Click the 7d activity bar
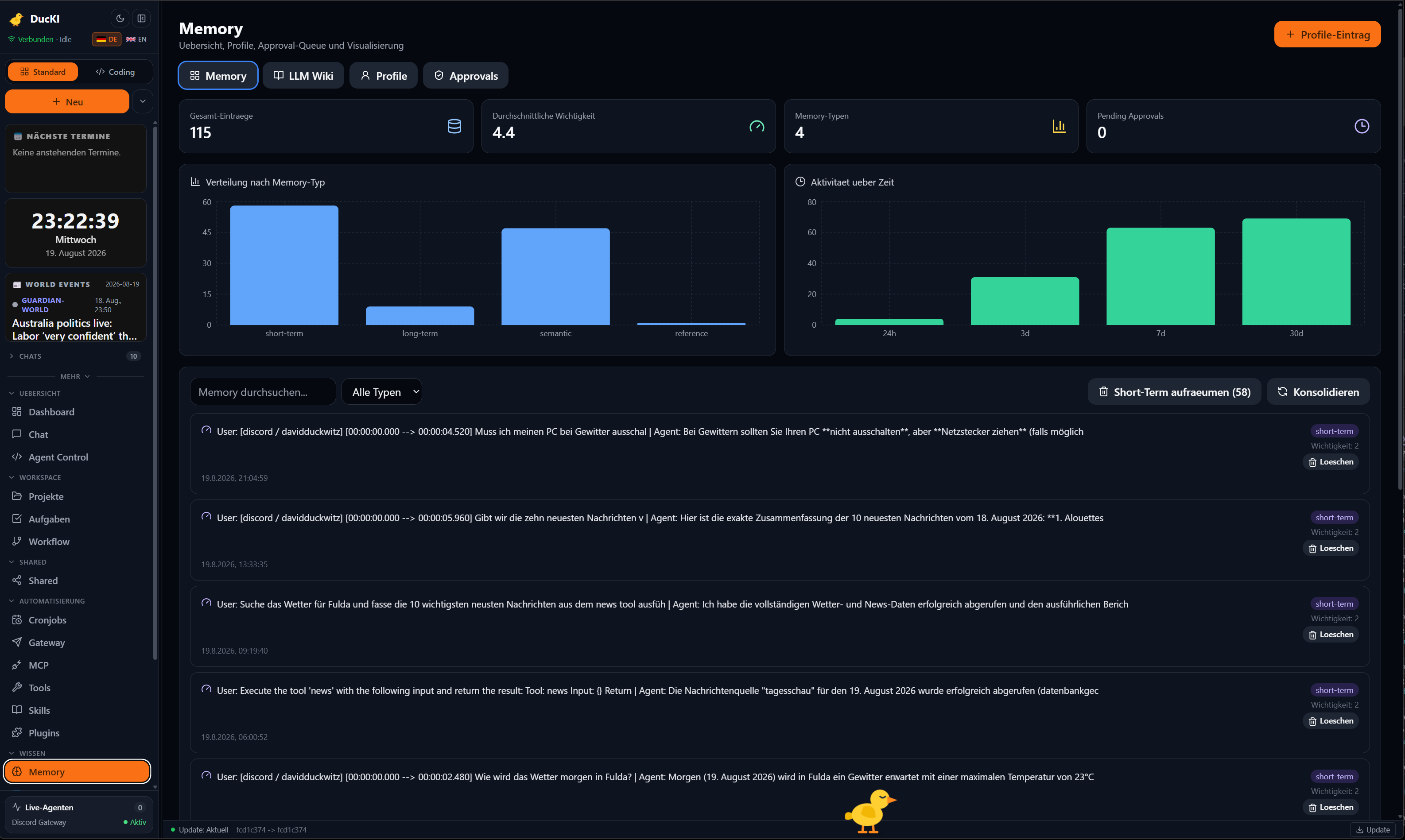Image resolution: width=1405 pixels, height=840 pixels. pyautogui.click(x=1160, y=276)
